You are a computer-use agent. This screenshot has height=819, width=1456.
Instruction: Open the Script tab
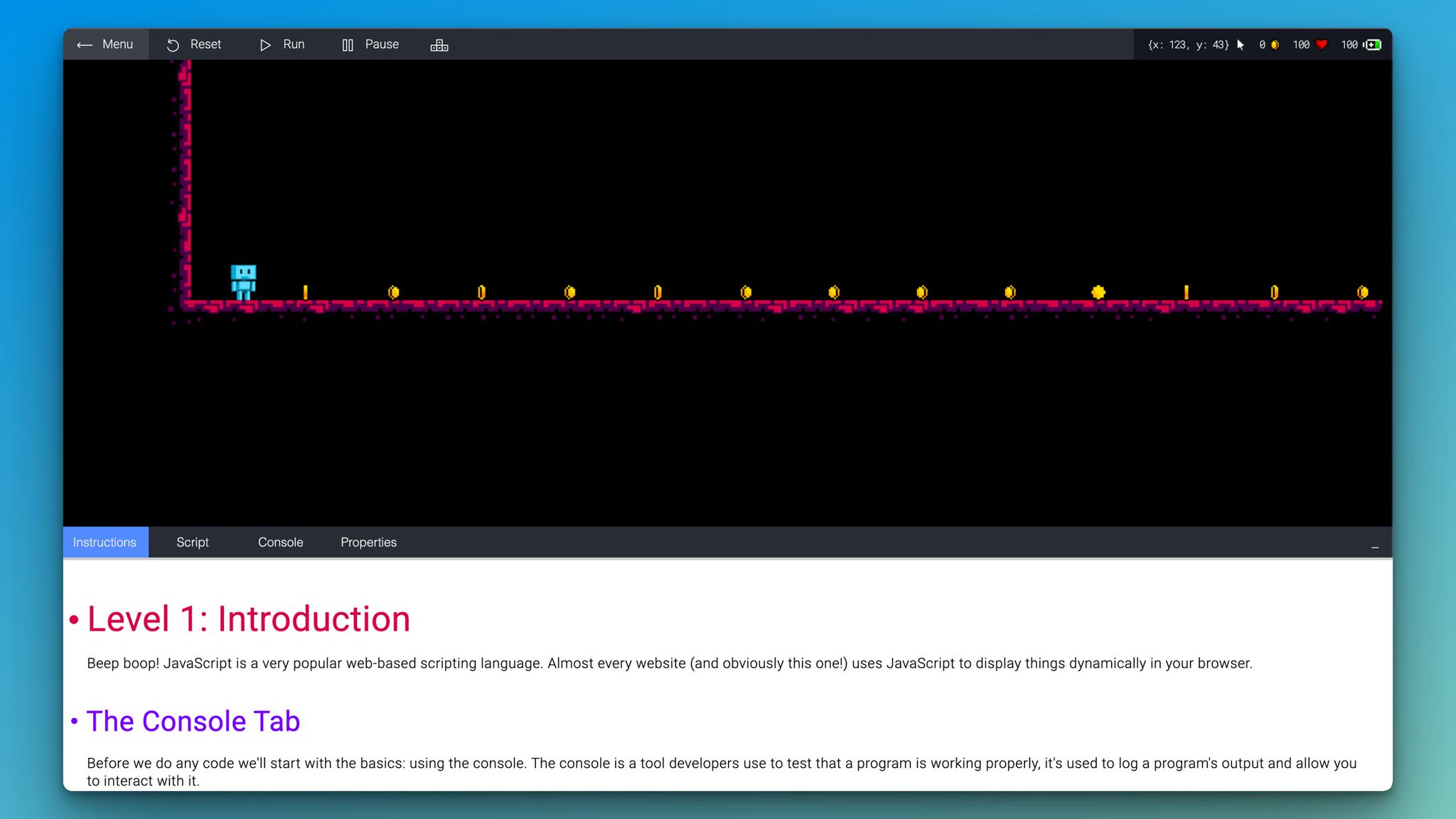point(192,542)
